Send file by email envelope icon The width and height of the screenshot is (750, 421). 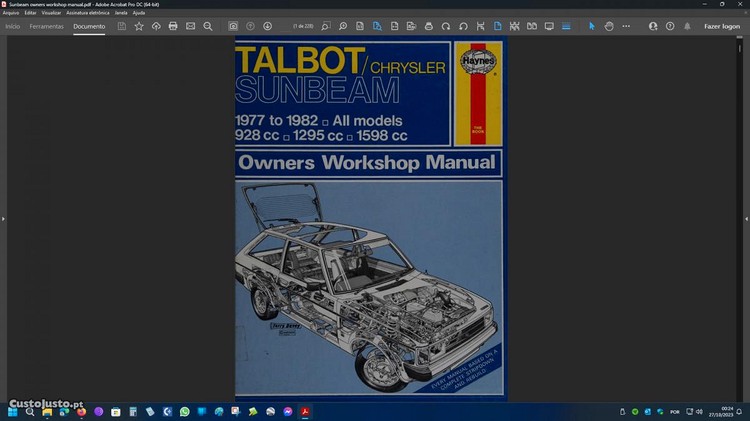[x=190, y=26]
